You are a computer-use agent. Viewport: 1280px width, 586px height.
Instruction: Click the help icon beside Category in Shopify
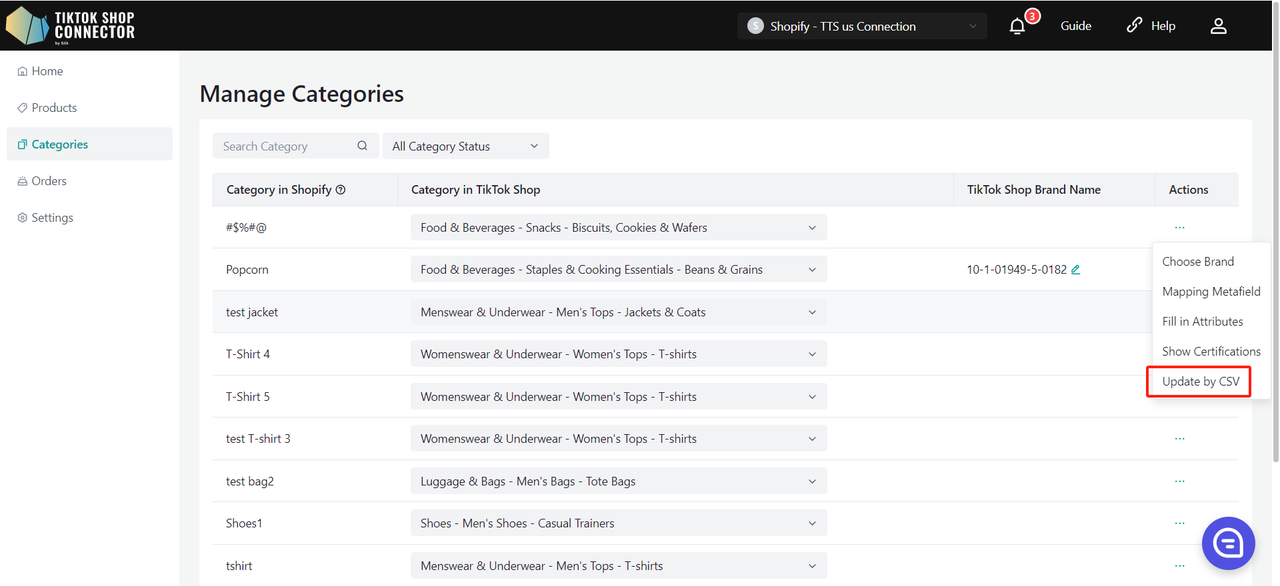(x=341, y=190)
